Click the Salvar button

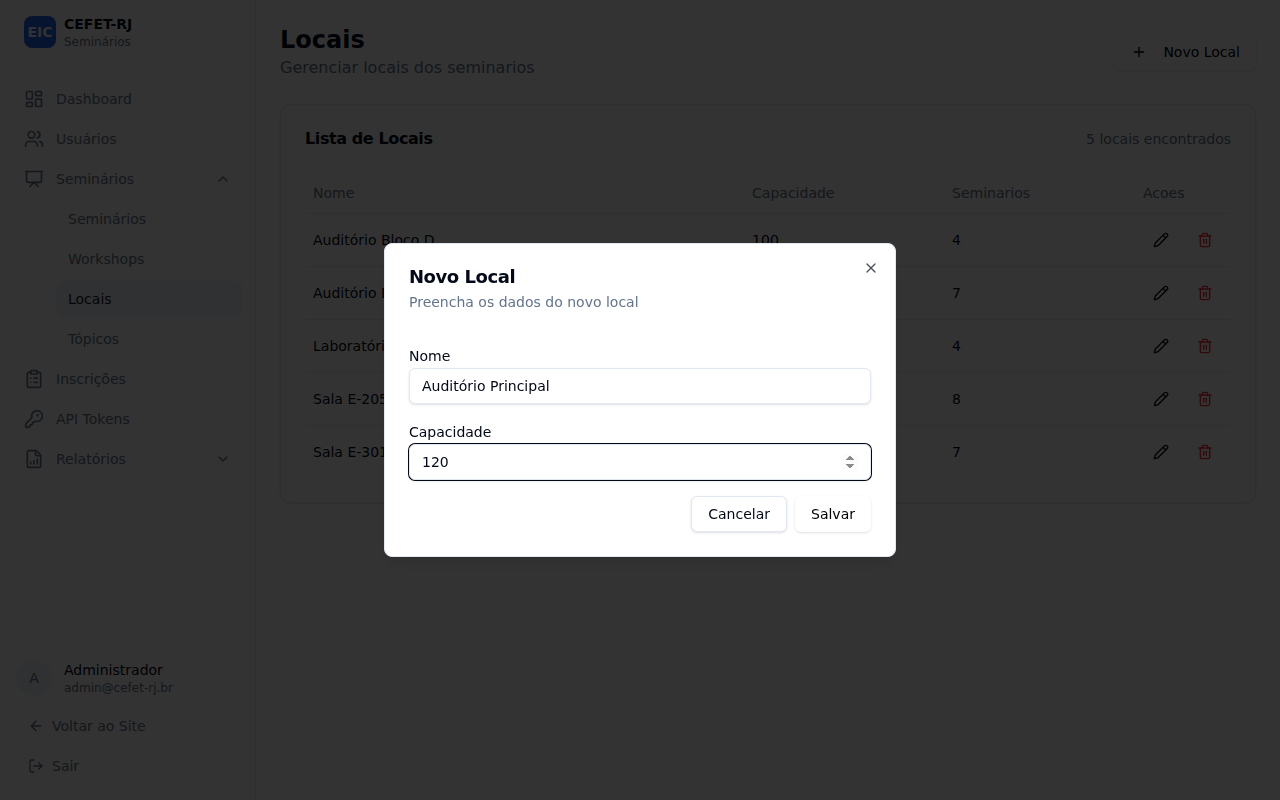pyautogui.click(x=833, y=514)
